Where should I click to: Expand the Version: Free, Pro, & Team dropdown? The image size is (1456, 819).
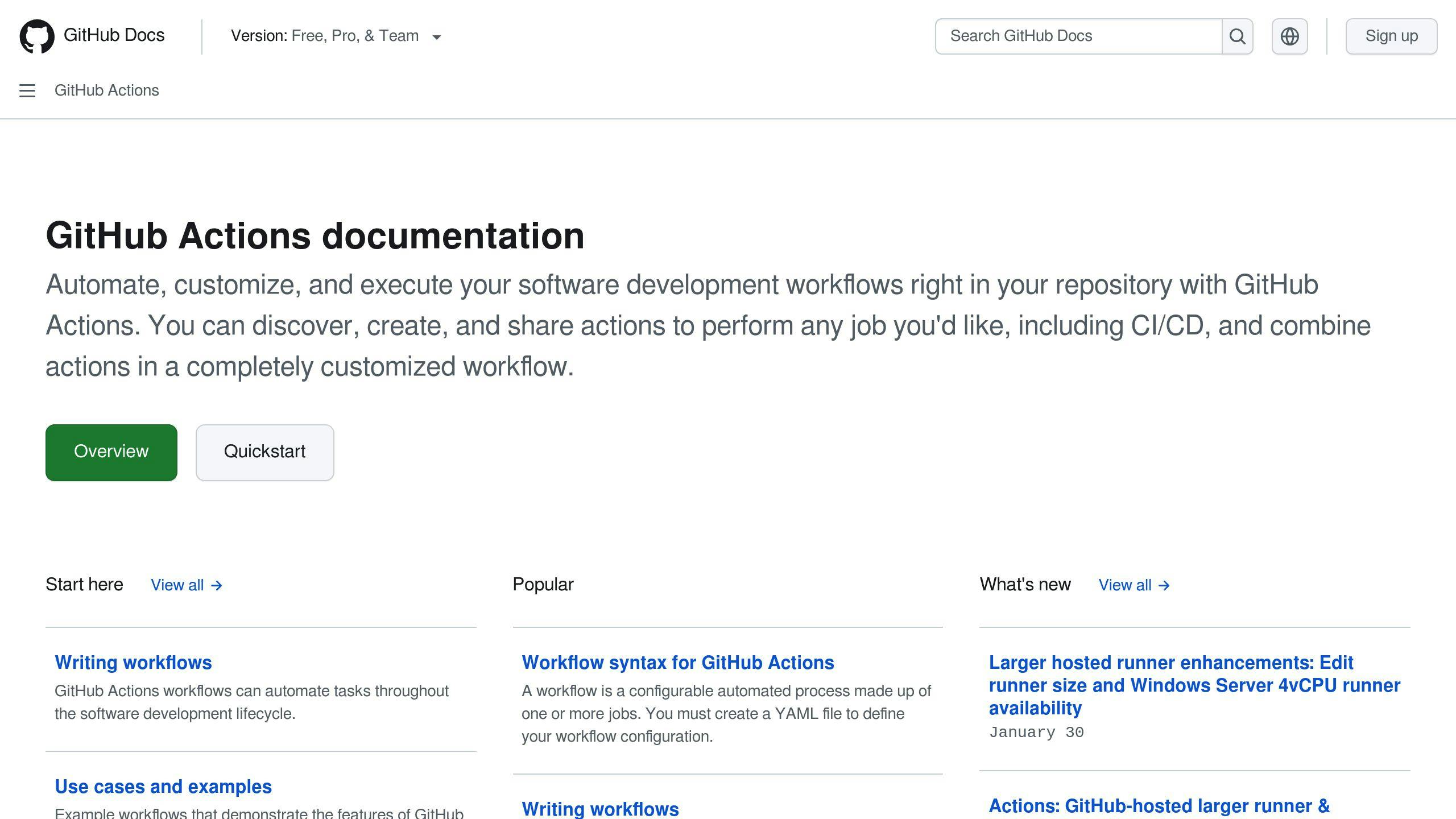click(336, 36)
